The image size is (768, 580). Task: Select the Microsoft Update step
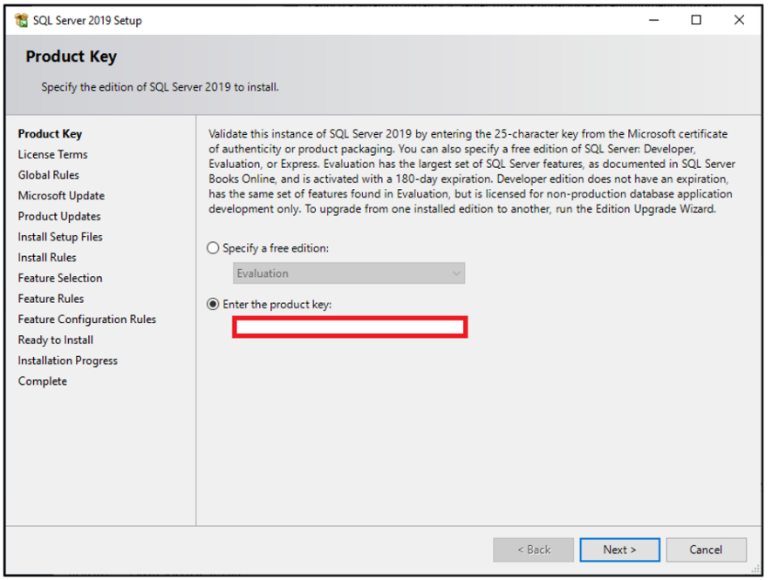61,195
